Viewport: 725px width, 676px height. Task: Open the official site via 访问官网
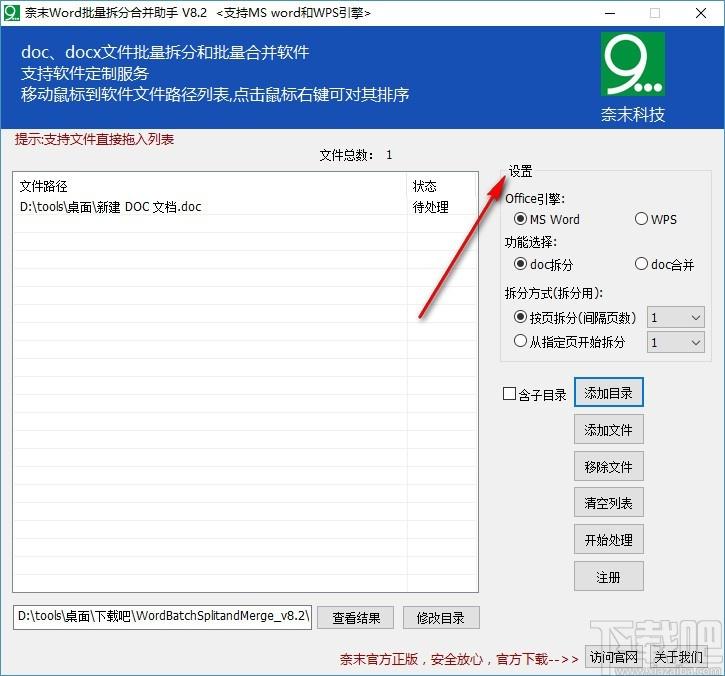pyautogui.click(x=614, y=657)
